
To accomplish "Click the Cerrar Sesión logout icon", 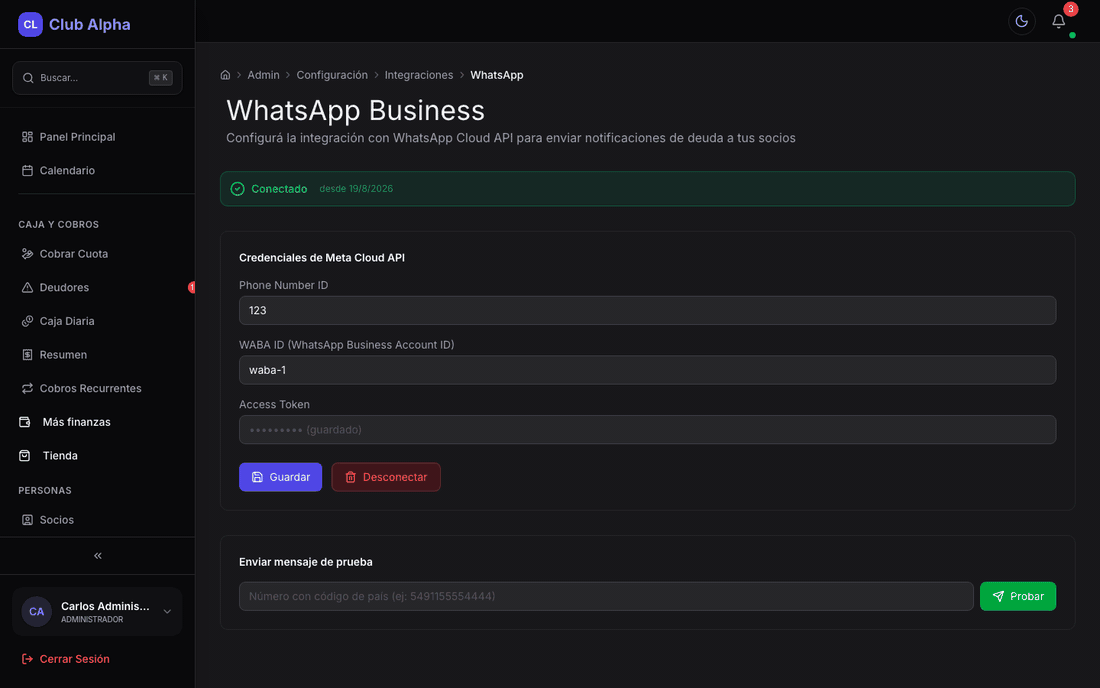I will point(27,659).
